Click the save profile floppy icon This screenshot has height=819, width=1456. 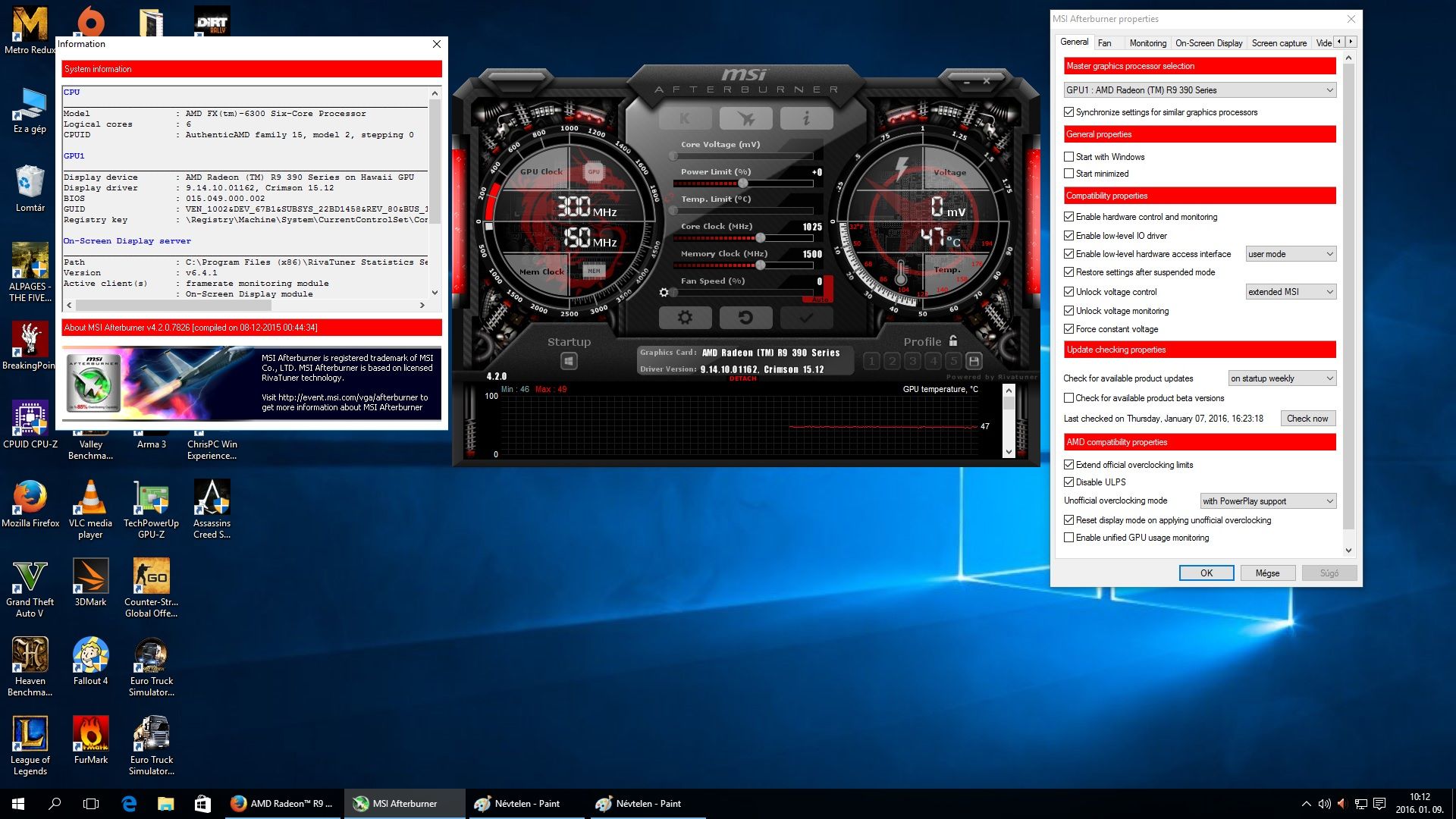tap(974, 361)
